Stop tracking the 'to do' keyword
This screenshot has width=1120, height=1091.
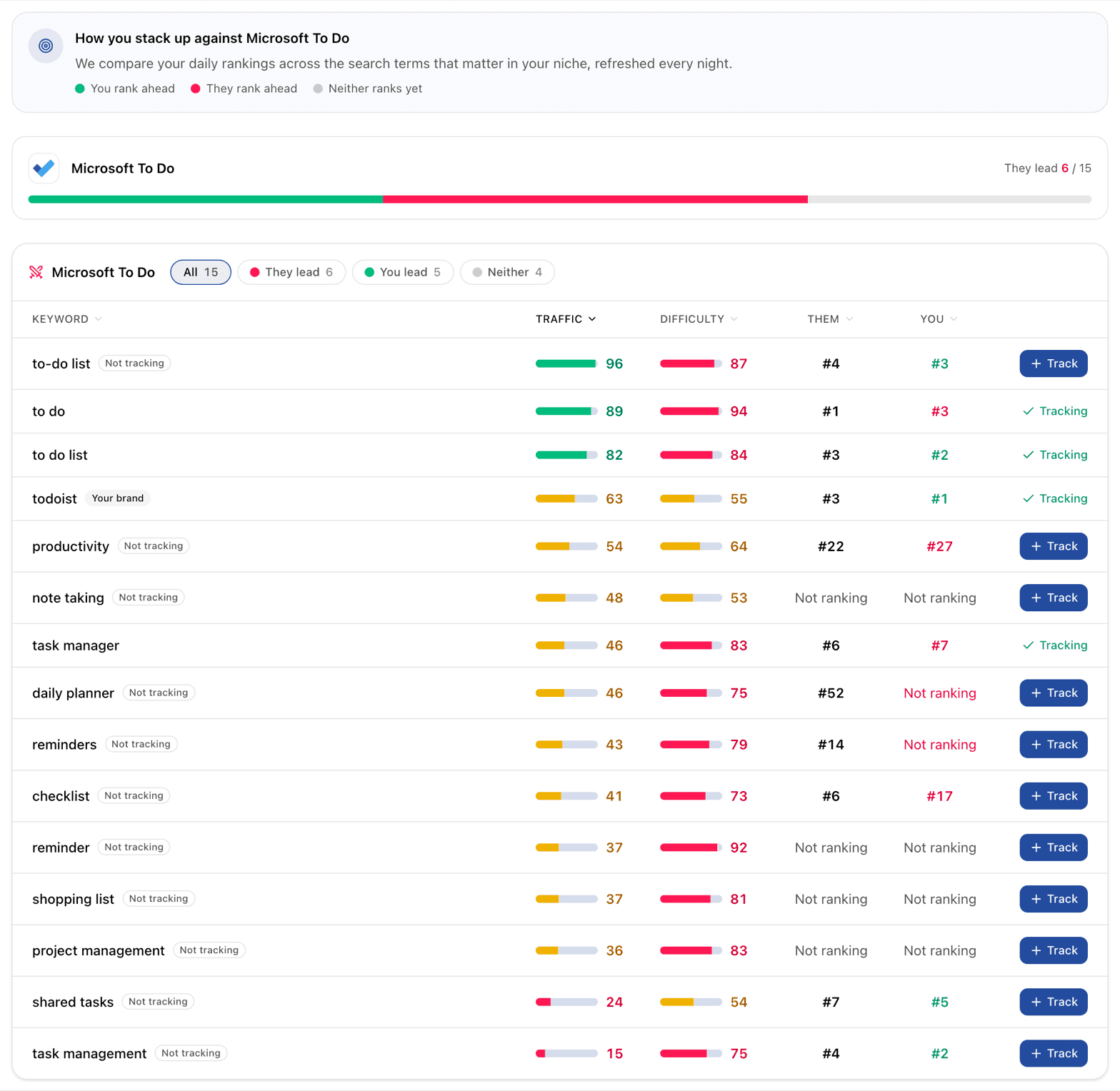pos(1055,411)
